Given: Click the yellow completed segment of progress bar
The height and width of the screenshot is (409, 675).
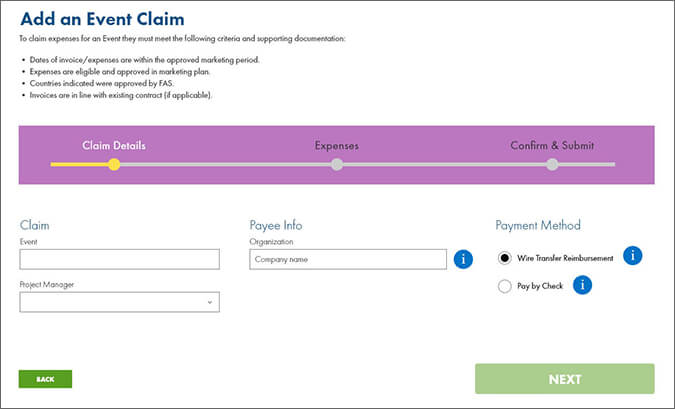Looking at the screenshot, I should coord(80,164).
